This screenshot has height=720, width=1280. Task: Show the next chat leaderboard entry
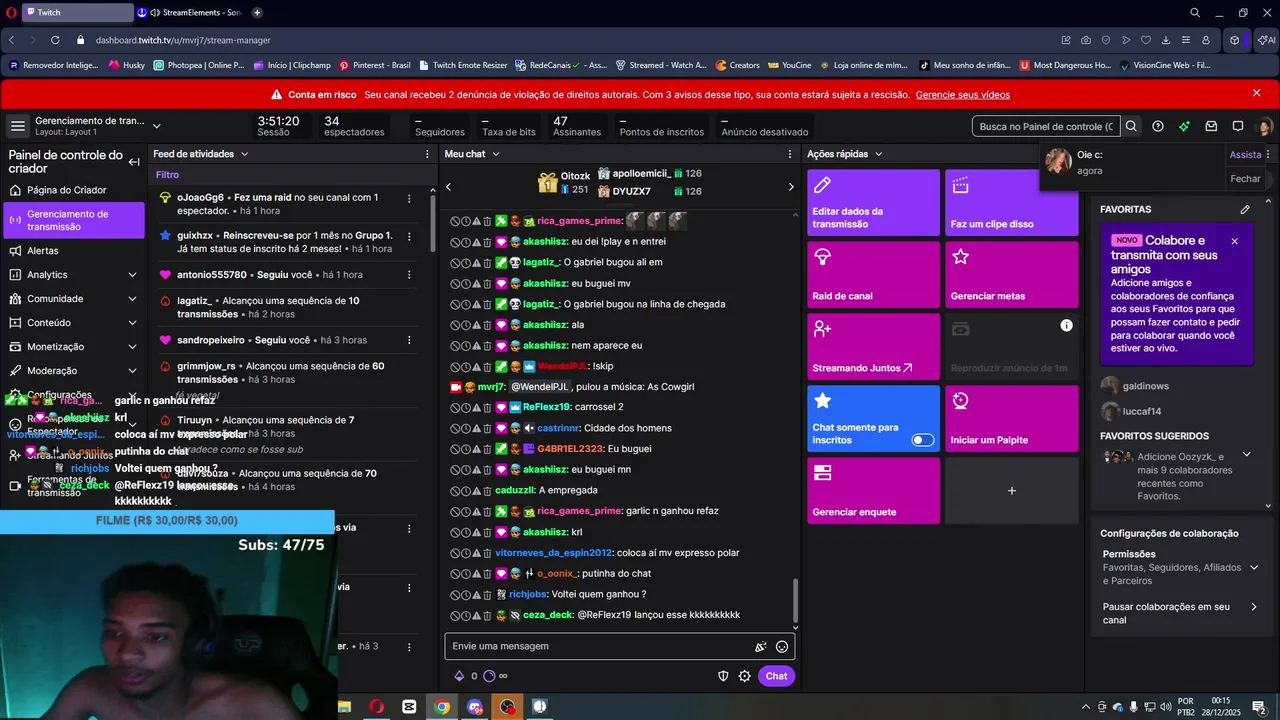click(x=791, y=187)
